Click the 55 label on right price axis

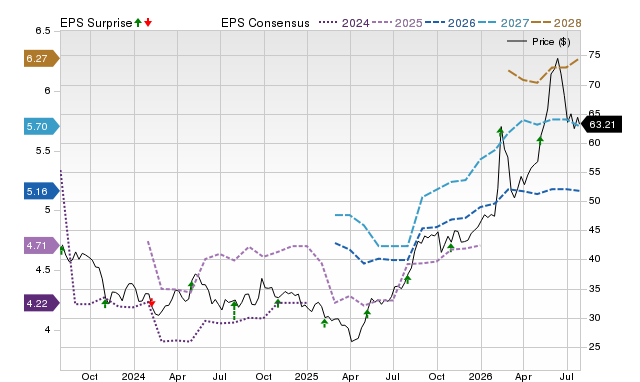tap(594, 172)
